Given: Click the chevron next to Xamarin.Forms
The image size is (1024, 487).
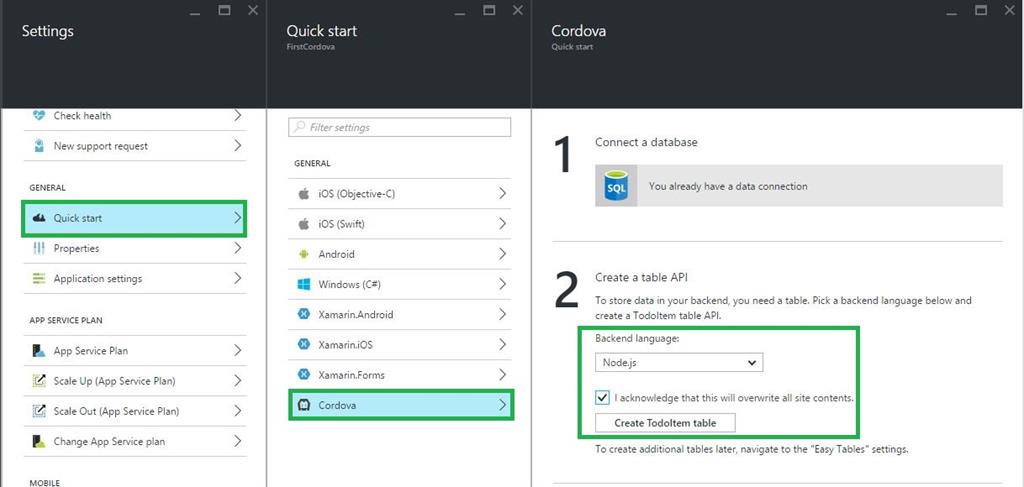Looking at the screenshot, I should tap(502, 375).
